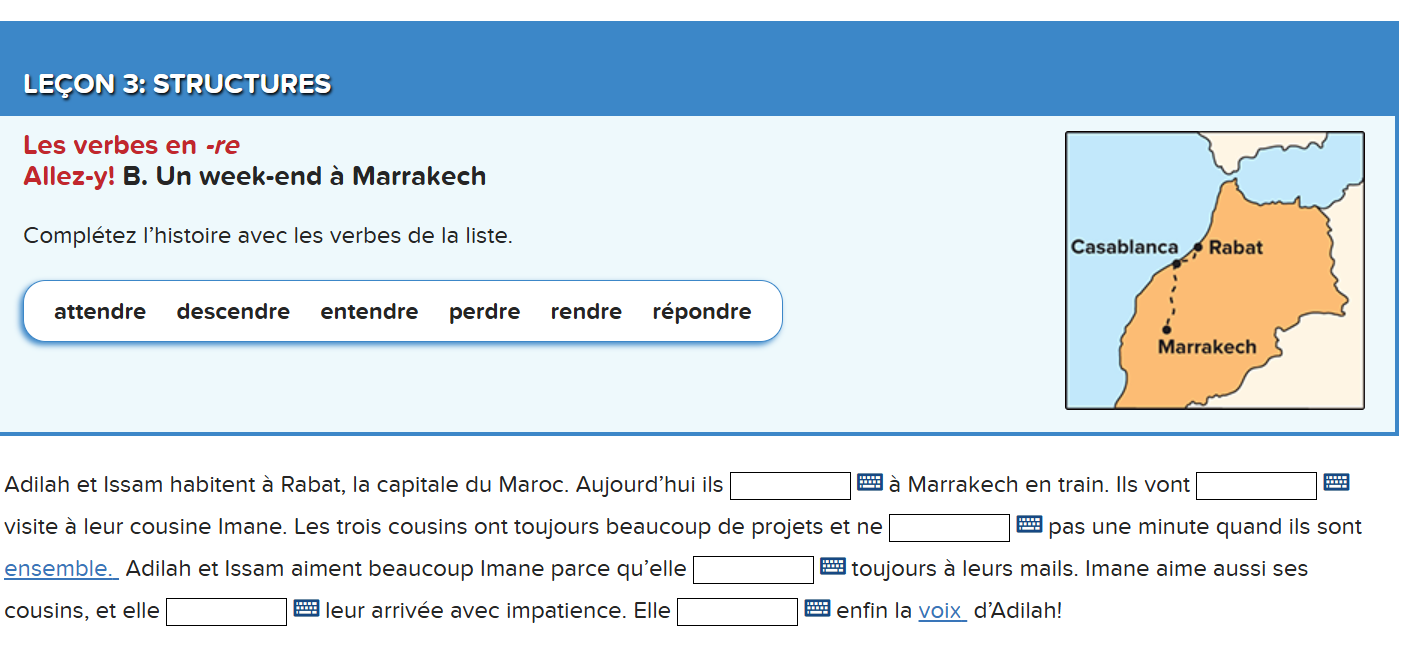Open the keyboard helper before 'pas une minute'
The width and height of the screenshot is (1419, 672).
1028,525
